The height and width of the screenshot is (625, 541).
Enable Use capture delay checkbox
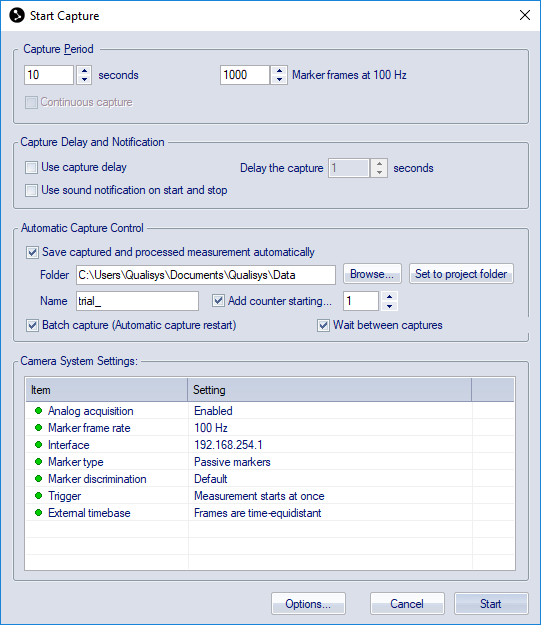coord(31,167)
